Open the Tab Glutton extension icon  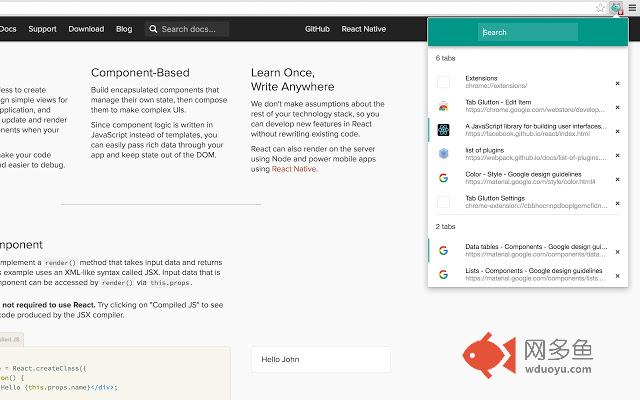616,8
